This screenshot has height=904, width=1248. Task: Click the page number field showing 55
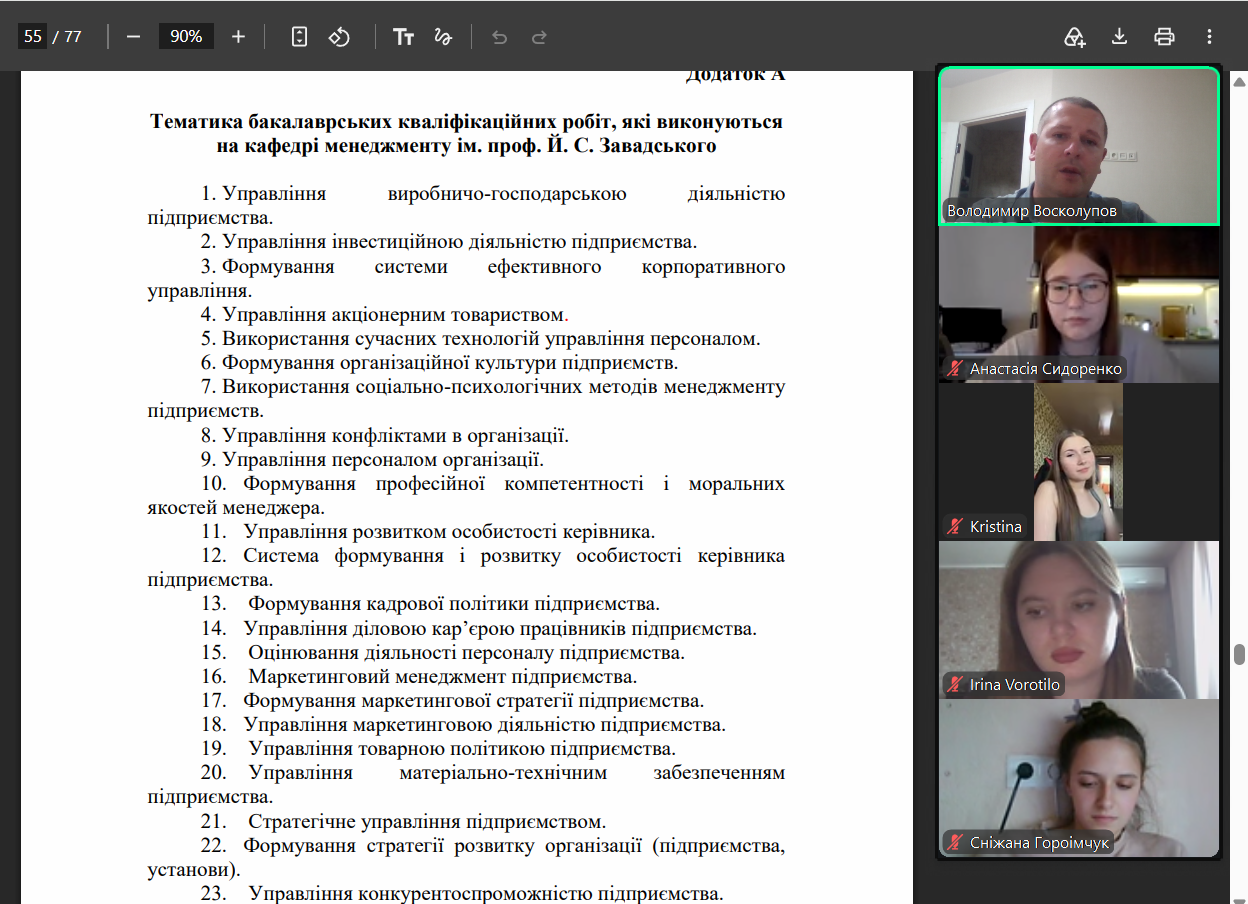click(x=33, y=37)
